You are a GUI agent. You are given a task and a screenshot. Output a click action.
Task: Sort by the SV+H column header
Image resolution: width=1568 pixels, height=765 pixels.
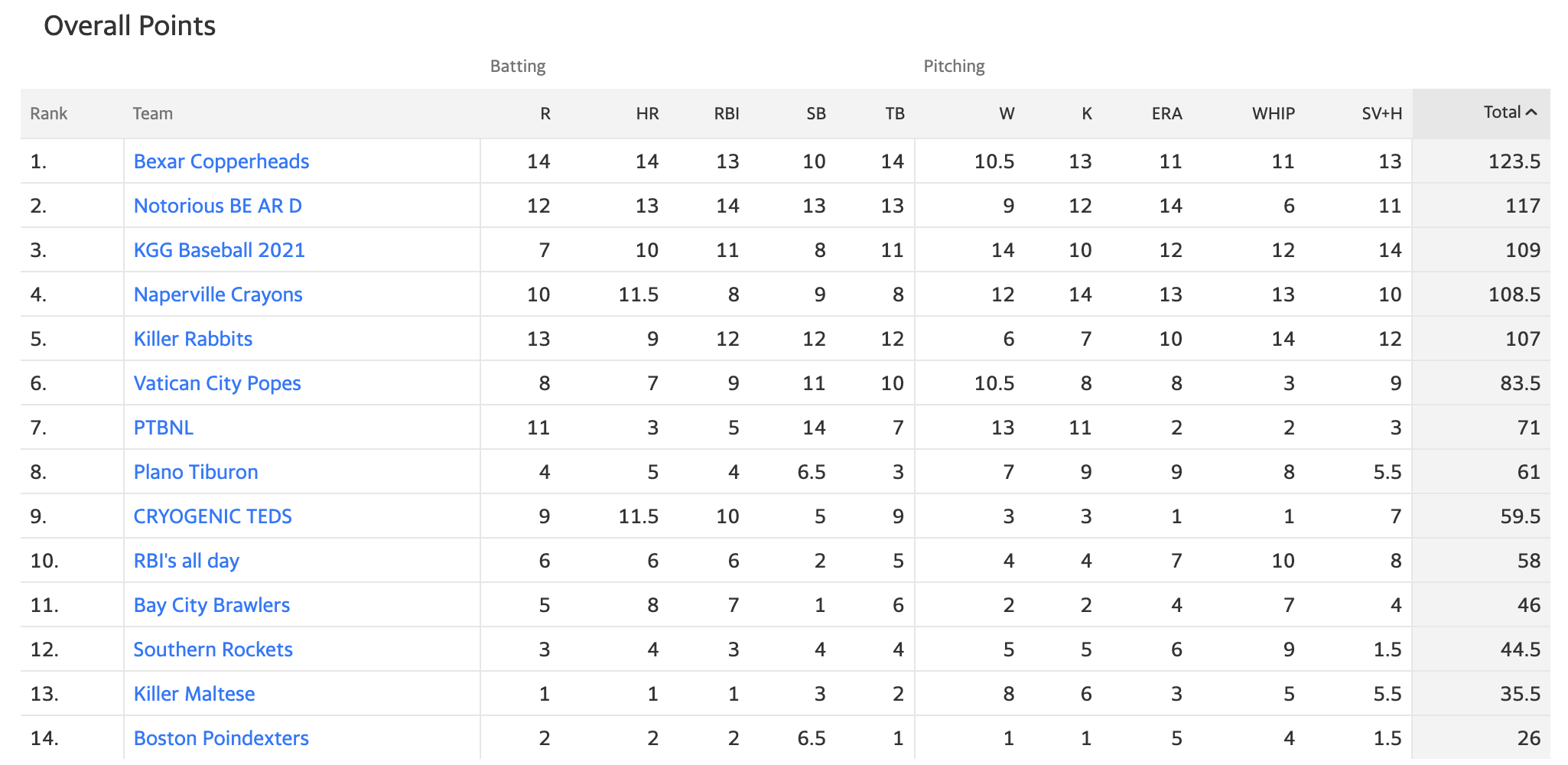(x=1381, y=114)
